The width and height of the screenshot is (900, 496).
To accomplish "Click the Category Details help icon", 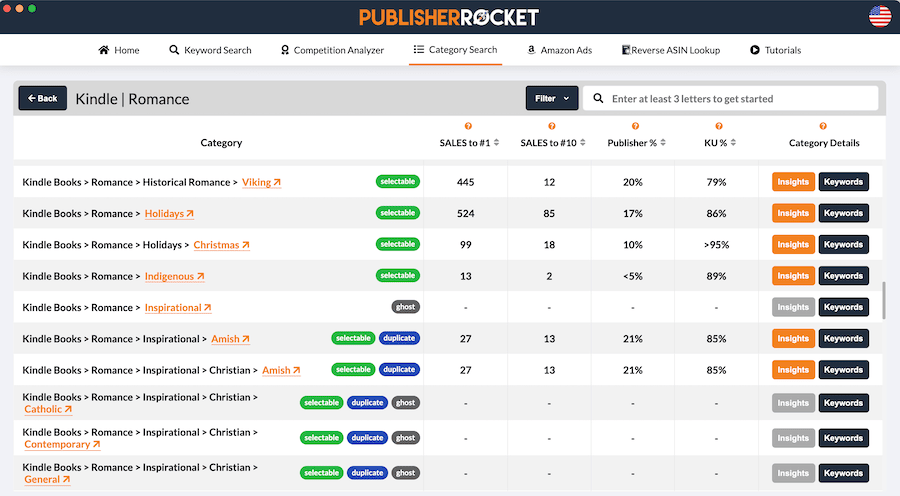I will (x=823, y=126).
